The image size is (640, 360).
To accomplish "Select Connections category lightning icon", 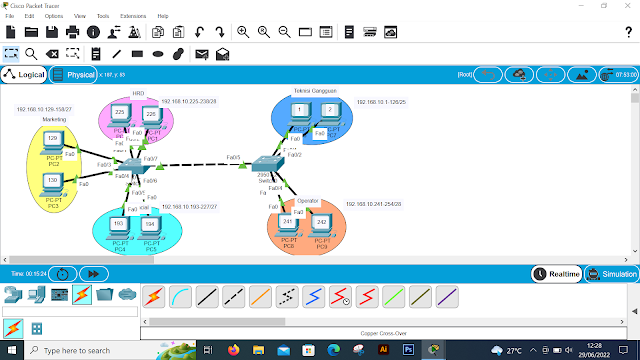I will click(x=82, y=295).
